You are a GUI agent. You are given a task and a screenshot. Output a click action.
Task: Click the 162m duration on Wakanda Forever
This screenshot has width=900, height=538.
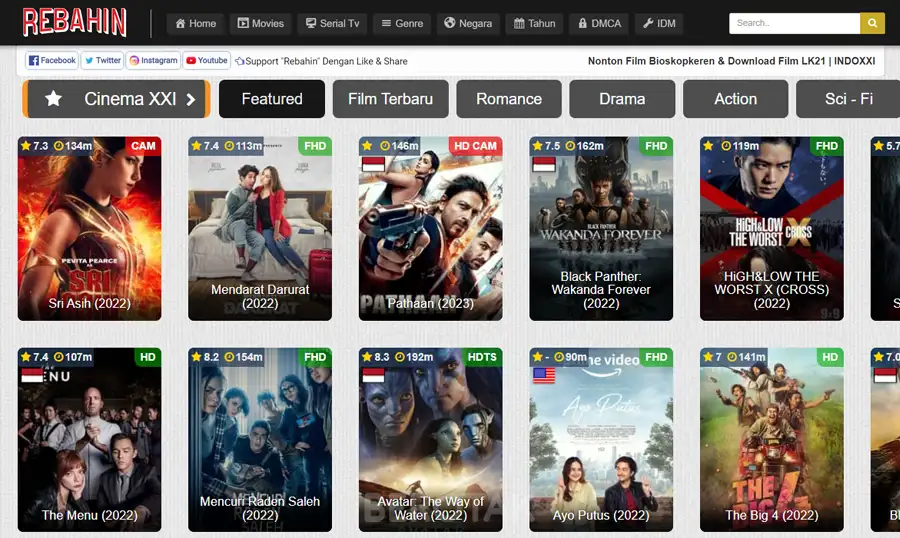click(584, 146)
